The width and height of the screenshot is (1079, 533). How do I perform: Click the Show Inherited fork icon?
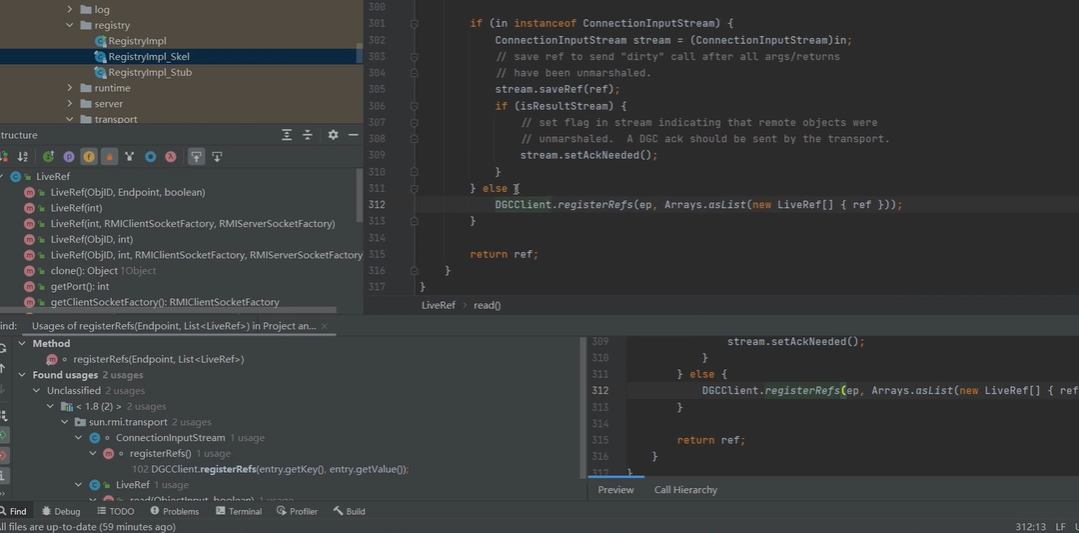(129, 157)
